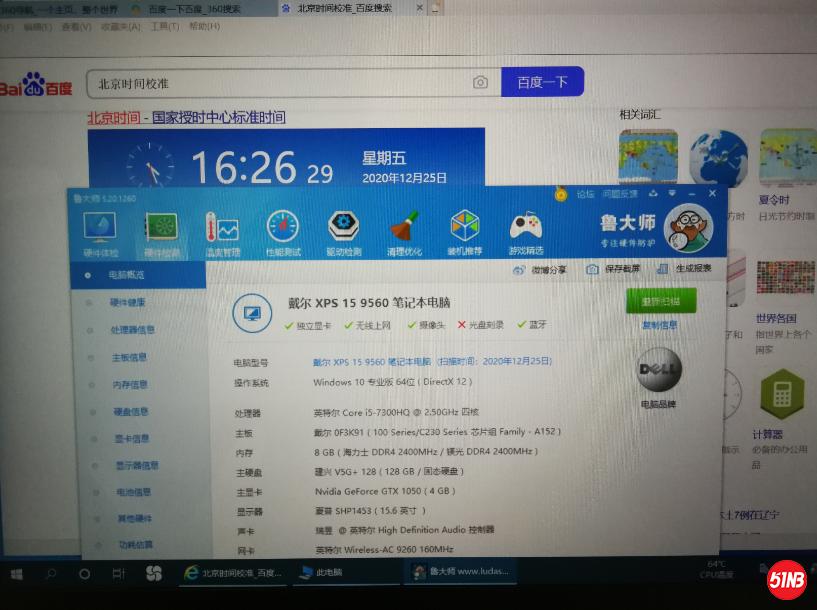This screenshot has height=610, width=817.
Task: Click the Cortana circle taskbar icon
Action: [x=84, y=574]
